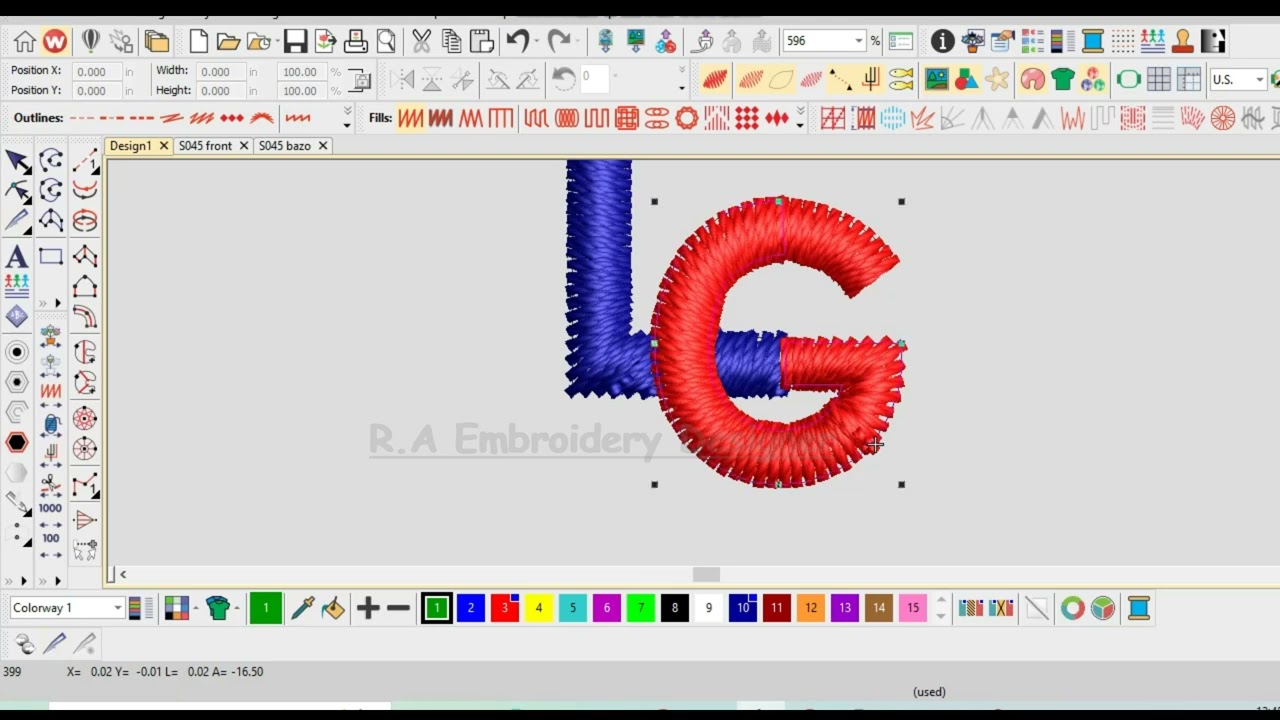The width and height of the screenshot is (1280, 720).
Task: Select the Lettering tool with the letter A
Action: (17, 257)
